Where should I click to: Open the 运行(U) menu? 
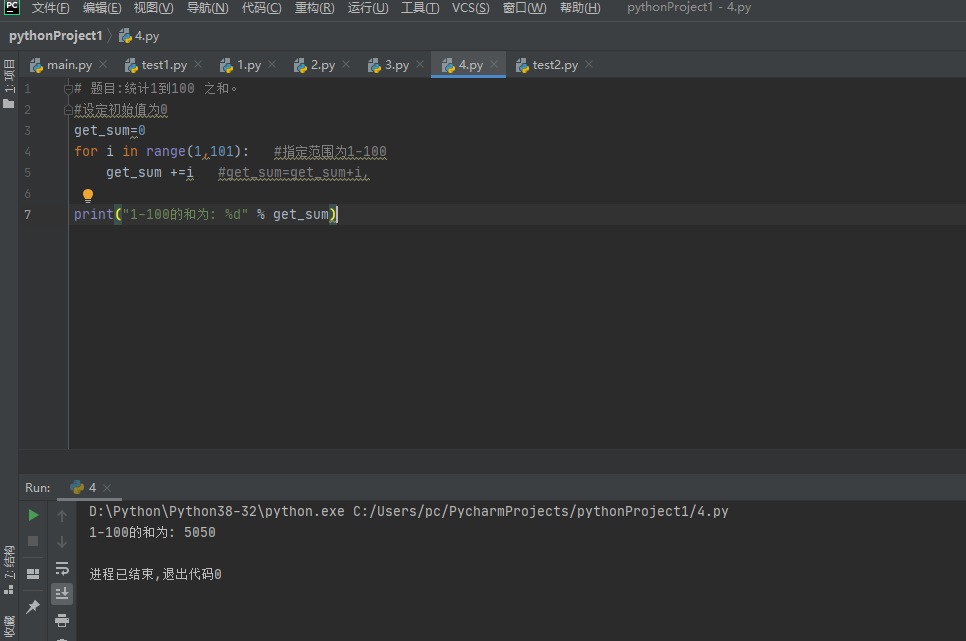368,8
